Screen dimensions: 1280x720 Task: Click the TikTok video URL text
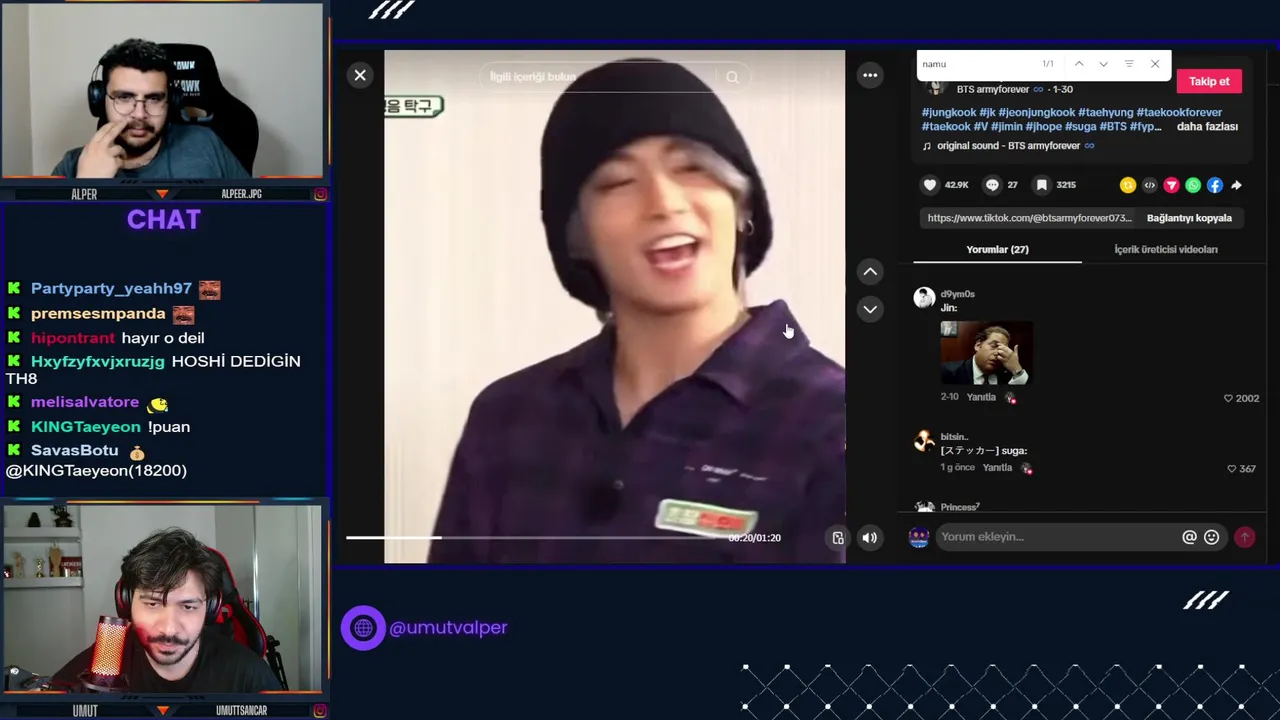click(1029, 218)
